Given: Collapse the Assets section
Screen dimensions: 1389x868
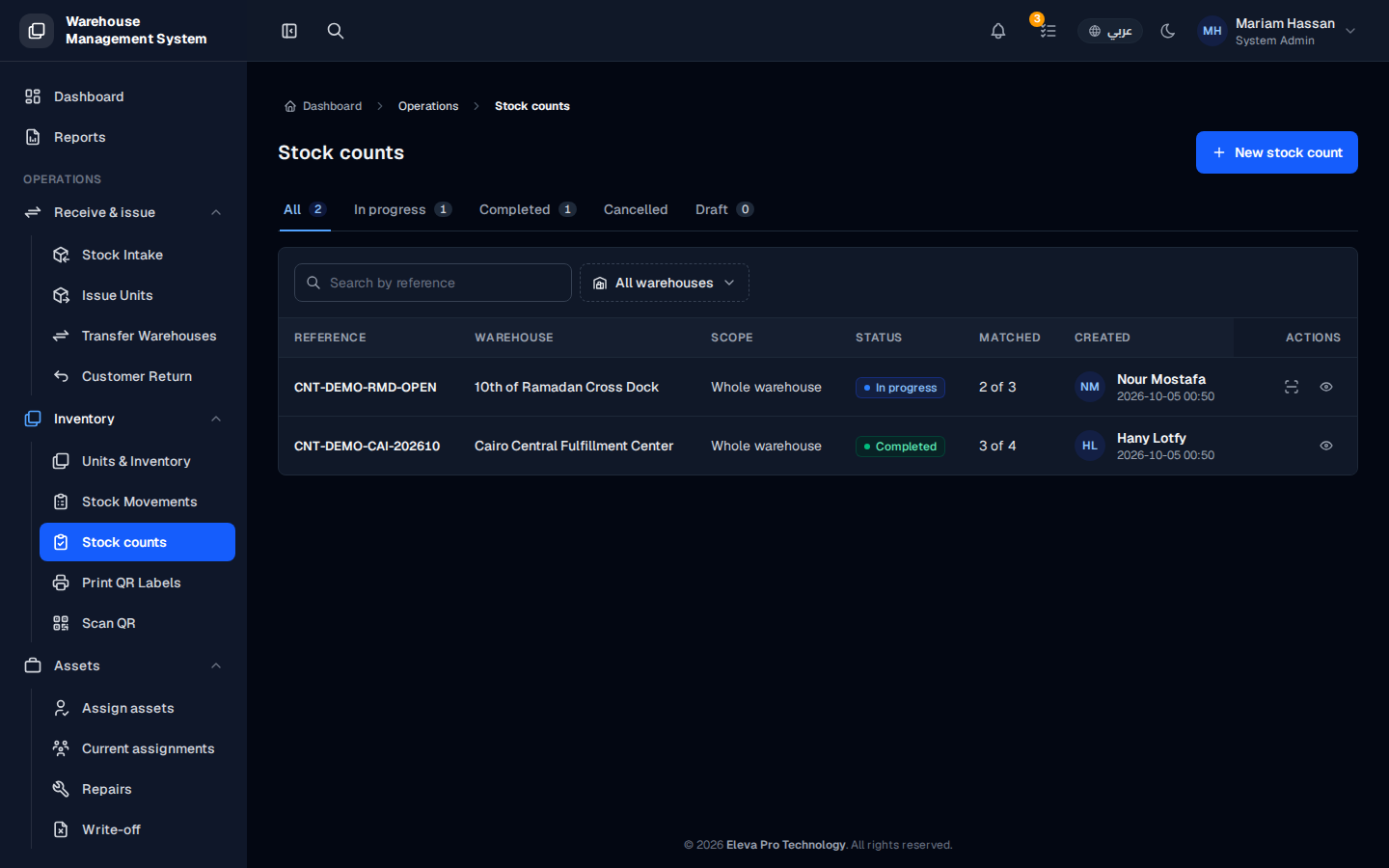Looking at the screenshot, I should pos(123,665).
